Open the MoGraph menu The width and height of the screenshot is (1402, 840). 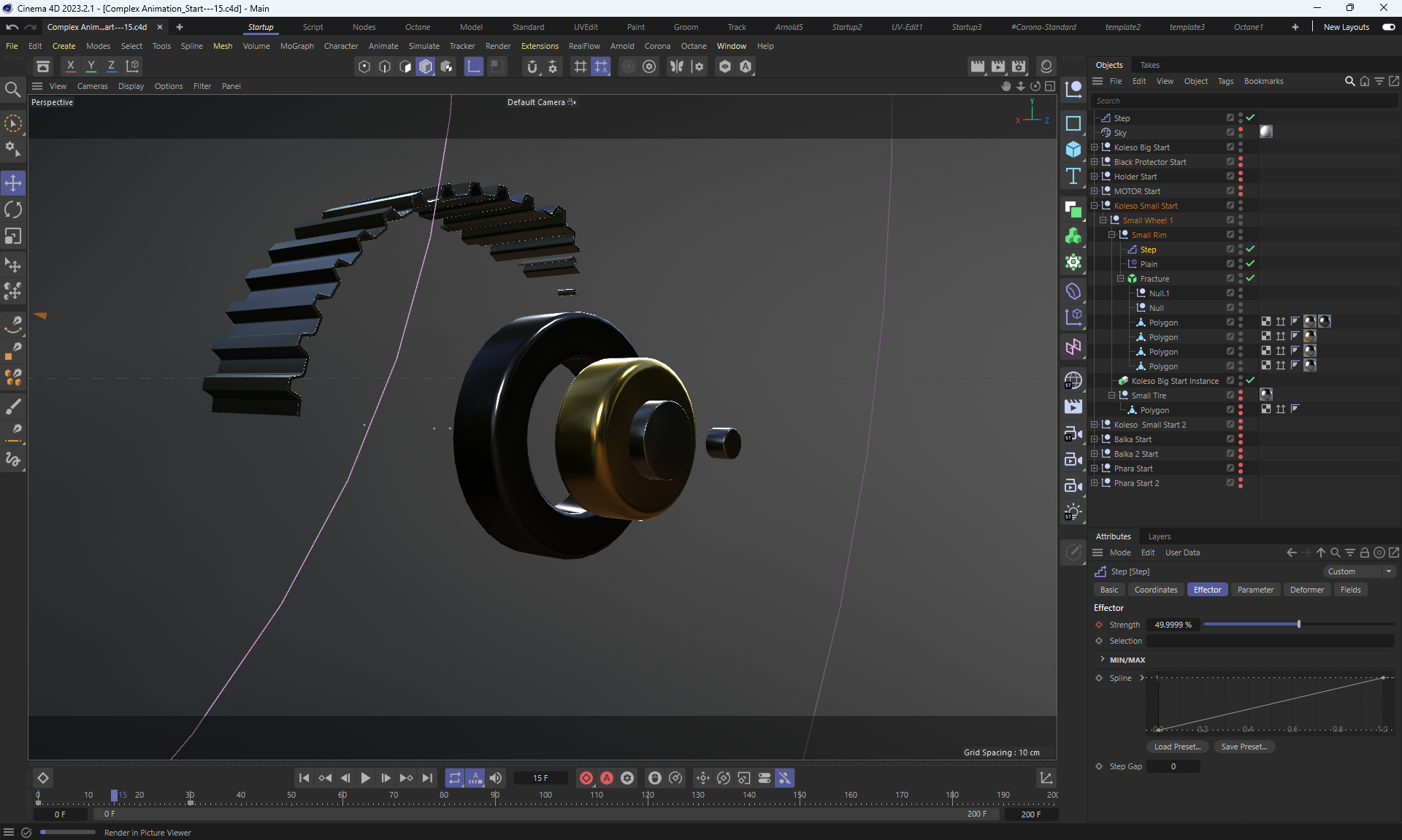(296, 46)
